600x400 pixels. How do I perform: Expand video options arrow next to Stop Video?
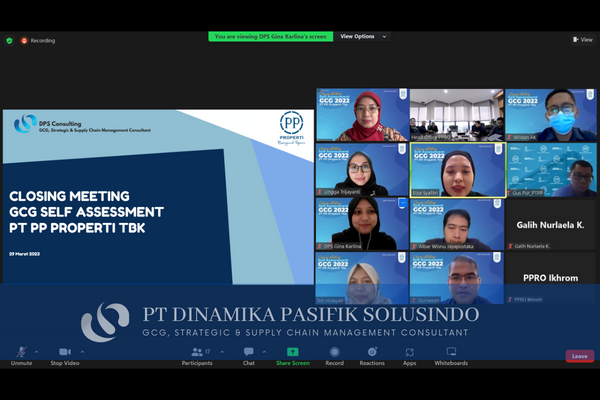tap(82, 352)
